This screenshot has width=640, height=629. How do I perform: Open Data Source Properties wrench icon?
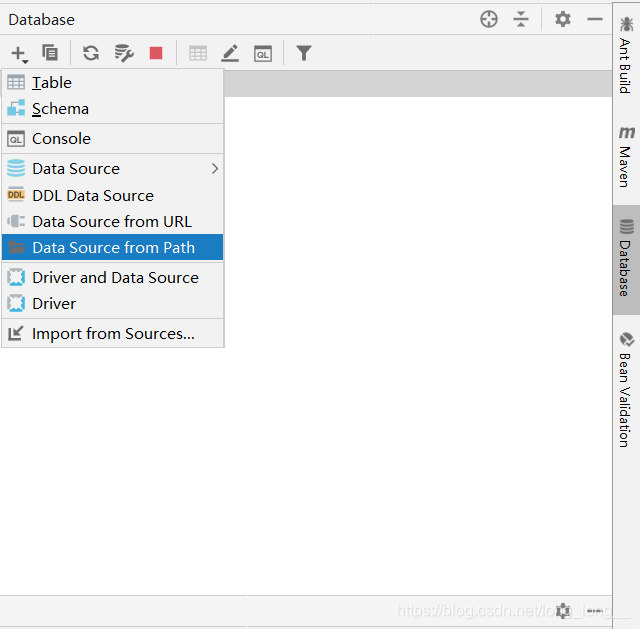click(124, 53)
